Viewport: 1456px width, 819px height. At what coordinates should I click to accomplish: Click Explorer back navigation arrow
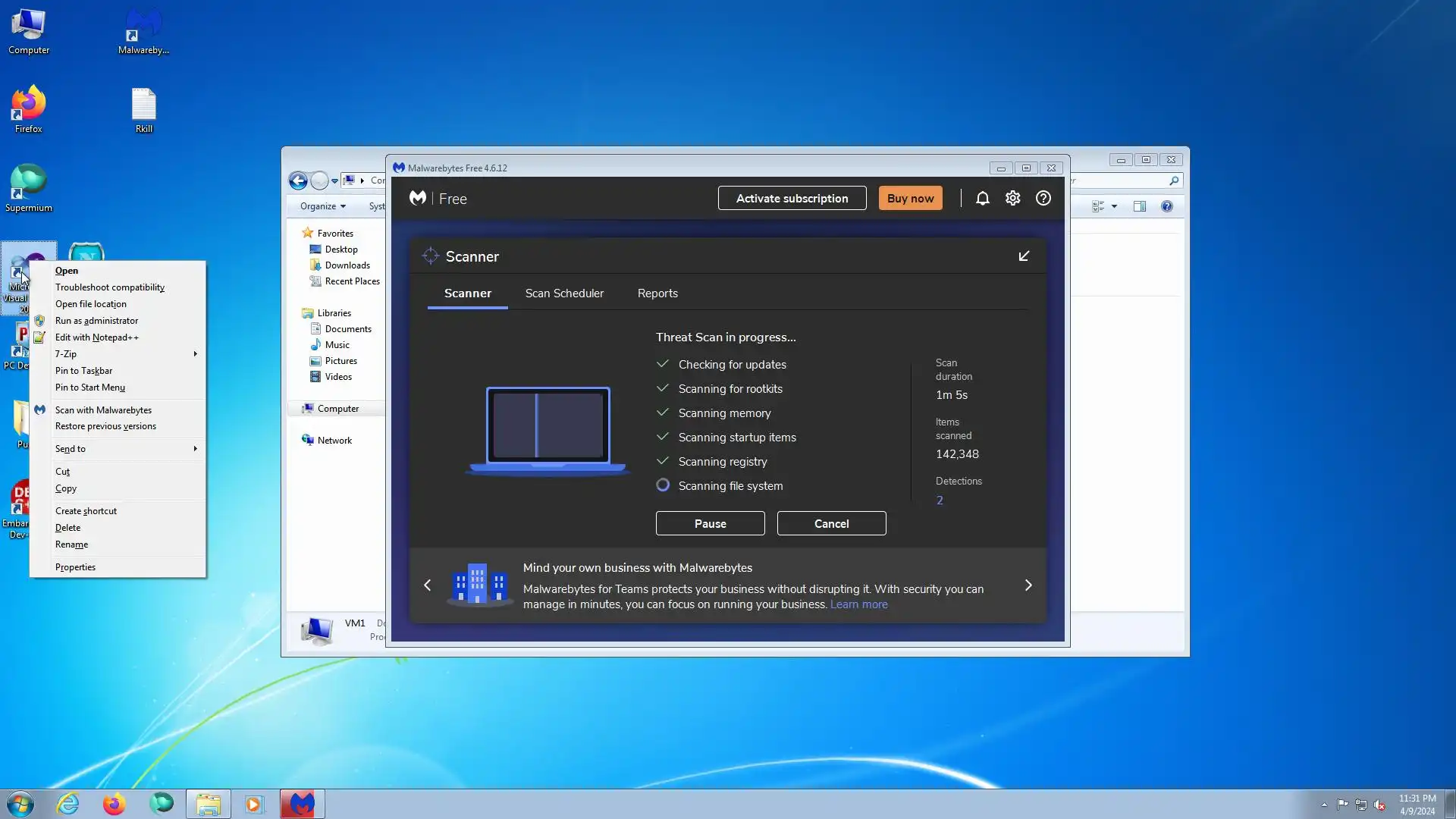(298, 180)
